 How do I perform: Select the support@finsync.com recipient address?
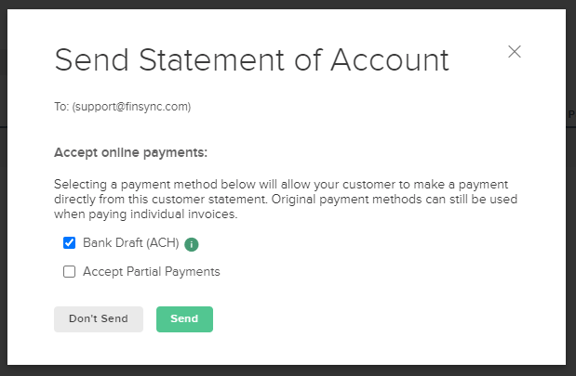[132, 107]
